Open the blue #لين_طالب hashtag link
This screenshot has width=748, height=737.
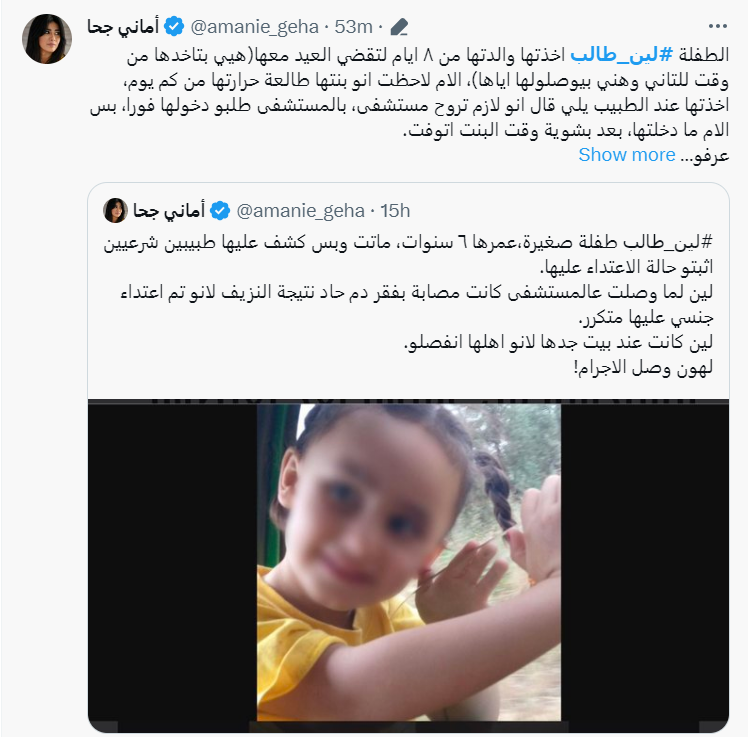click(x=622, y=55)
